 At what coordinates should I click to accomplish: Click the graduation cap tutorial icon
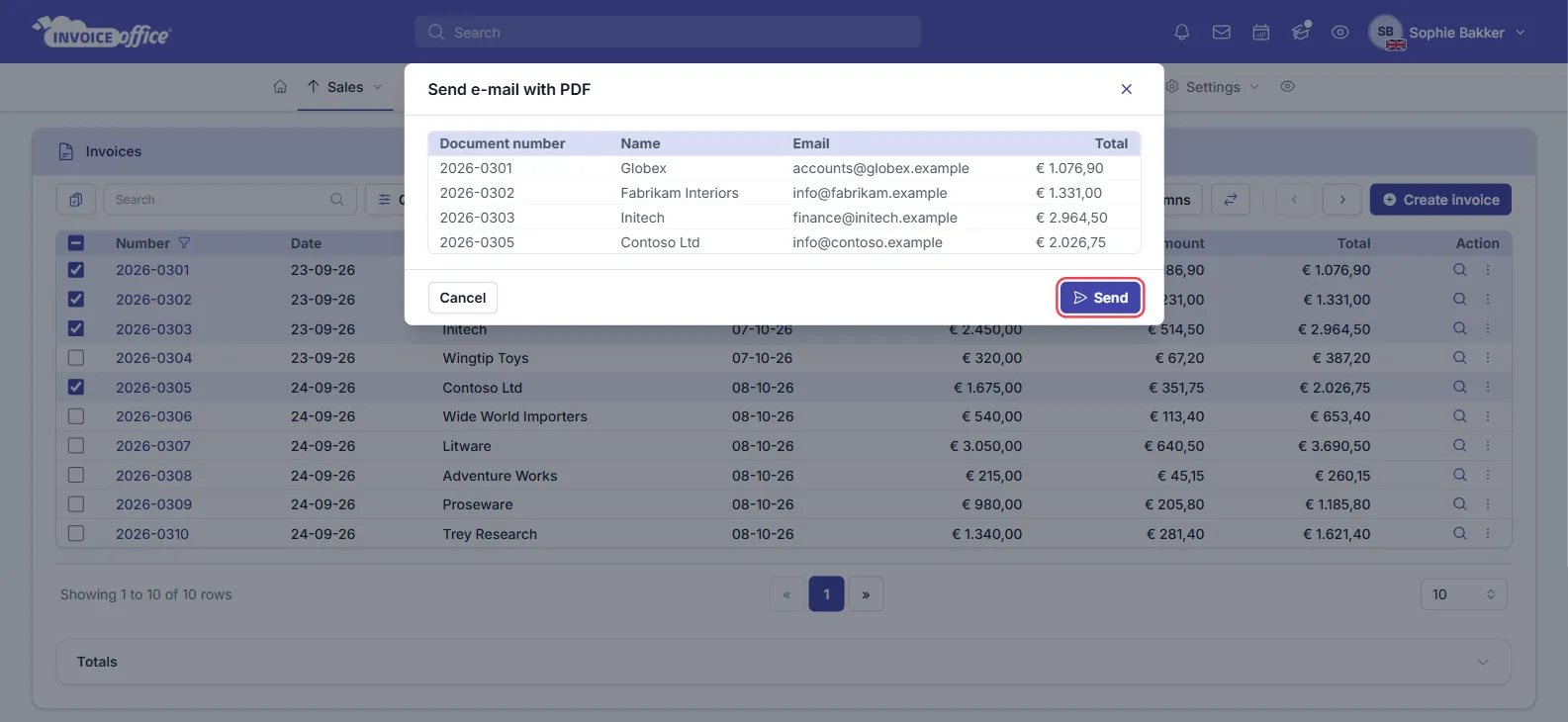(x=1301, y=32)
